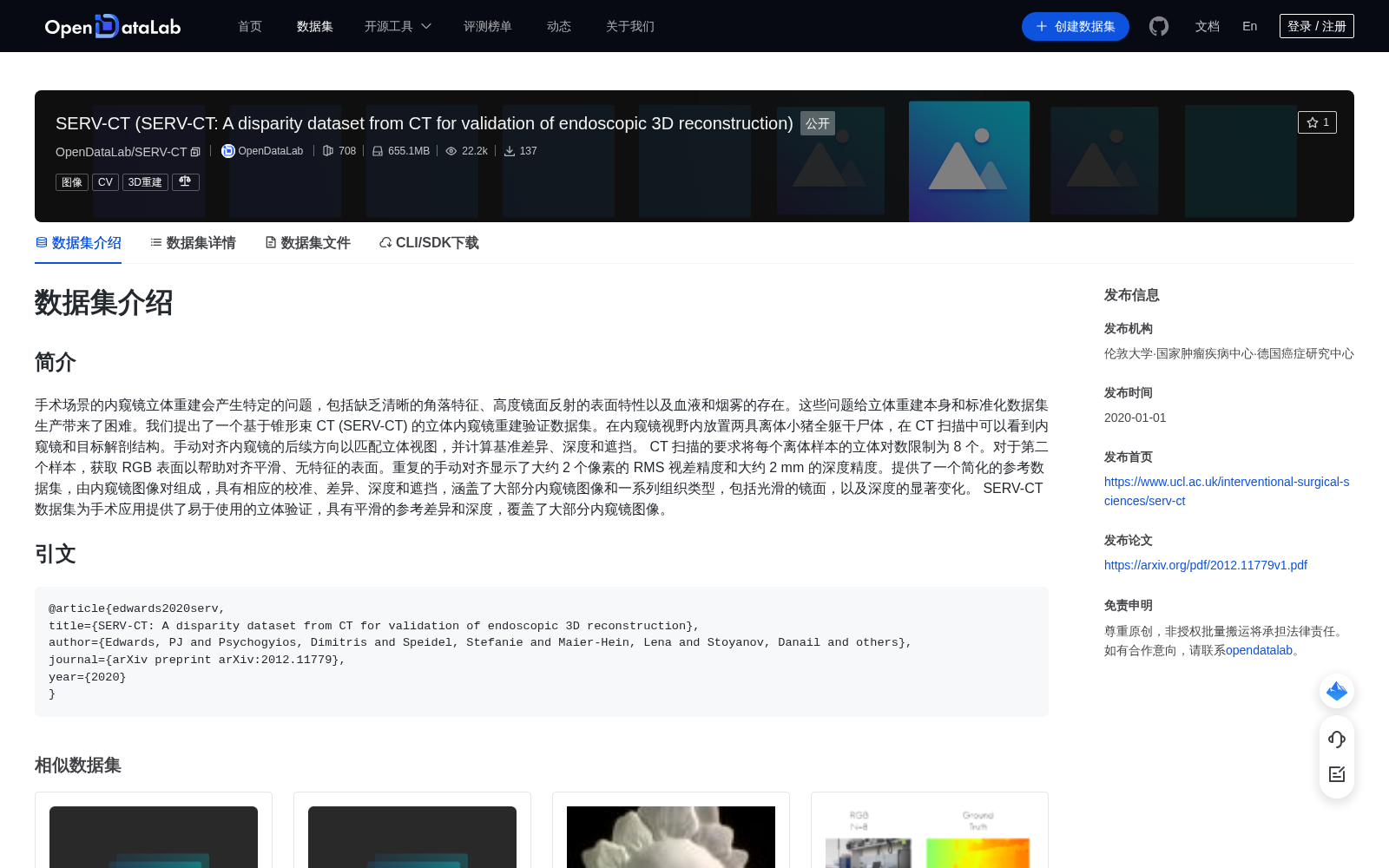The height and width of the screenshot is (868, 1389).
Task: Open second similar dataset card thumbnail
Action: click(x=412, y=837)
